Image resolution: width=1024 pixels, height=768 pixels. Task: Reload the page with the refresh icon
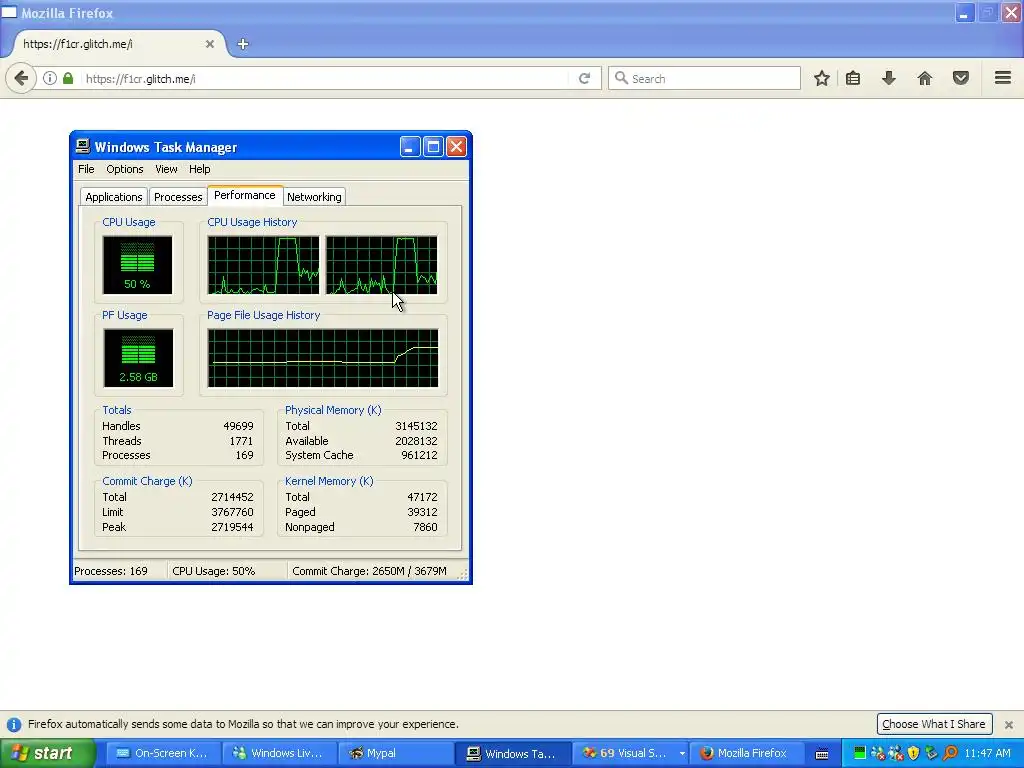584,78
